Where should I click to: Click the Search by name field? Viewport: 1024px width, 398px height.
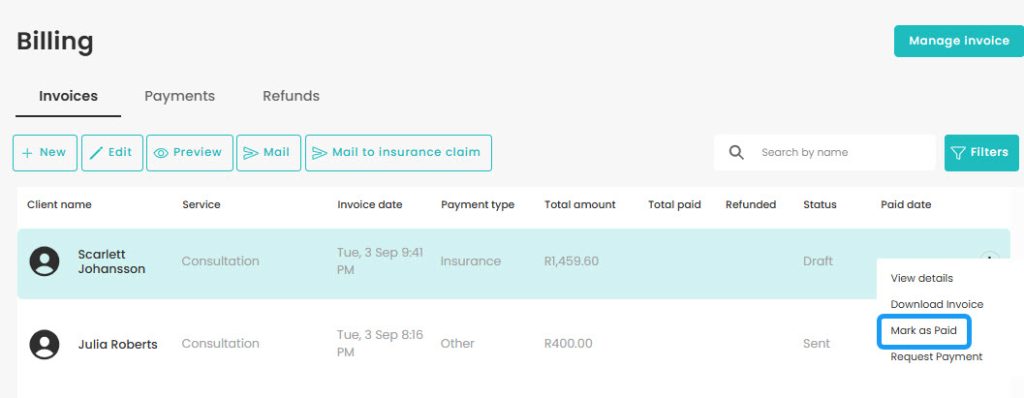click(825, 153)
